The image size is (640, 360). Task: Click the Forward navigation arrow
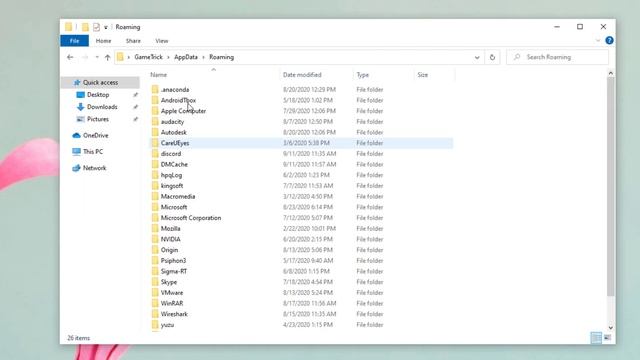(x=85, y=57)
